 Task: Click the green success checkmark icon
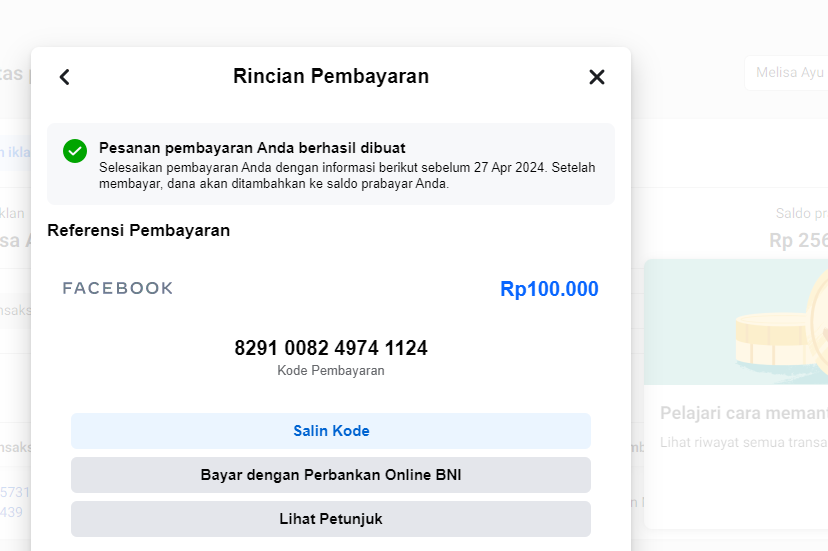[x=75, y=151]
